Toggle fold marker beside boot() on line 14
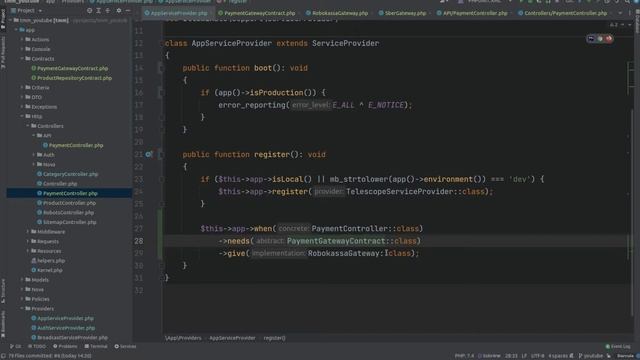This screenshot has height=360, width=640. coord(161,68)
